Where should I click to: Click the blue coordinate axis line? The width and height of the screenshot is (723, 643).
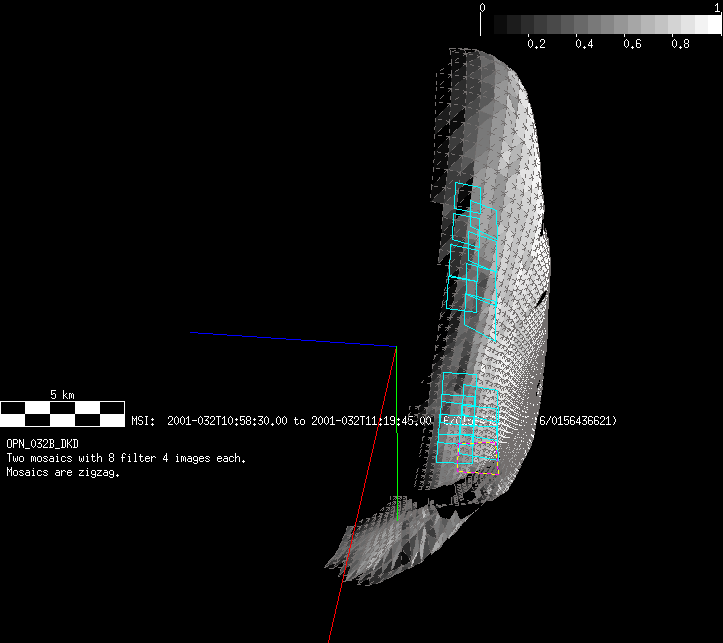290,339
